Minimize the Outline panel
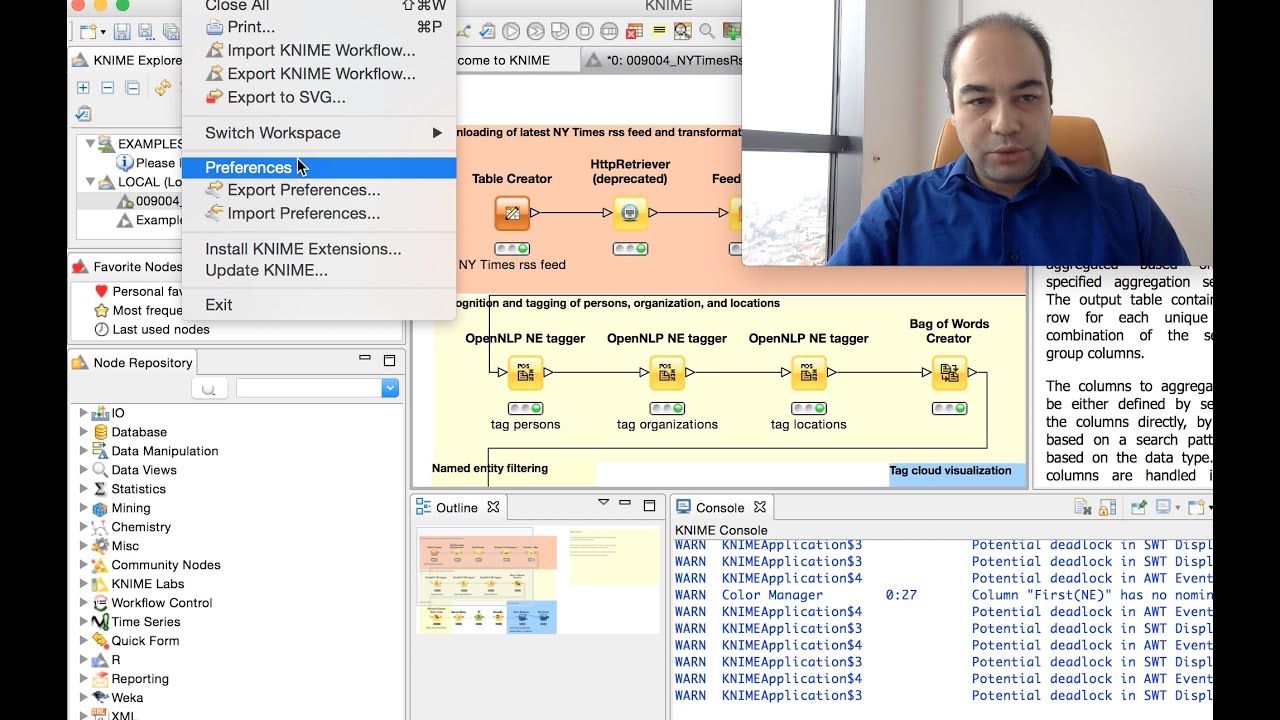Image resolution: width=1280 pixels, height=720 pixels. 625,503
